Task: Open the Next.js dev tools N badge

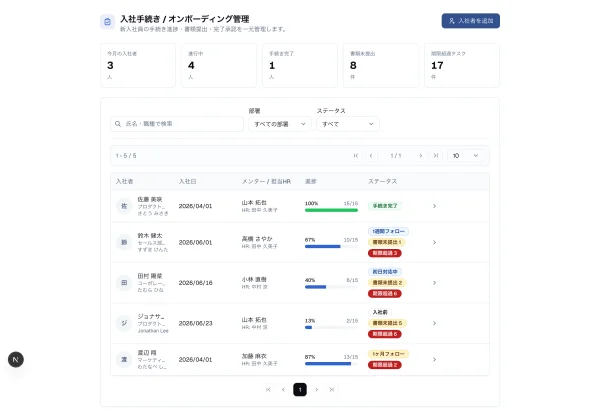Action: pyautogui.click(x=16, y=360)
